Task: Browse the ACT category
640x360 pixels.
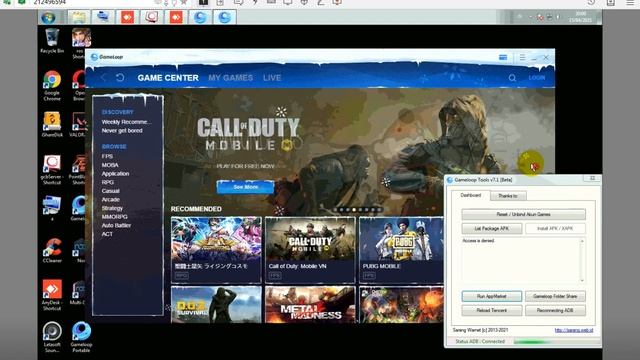Action: point(107,234)
